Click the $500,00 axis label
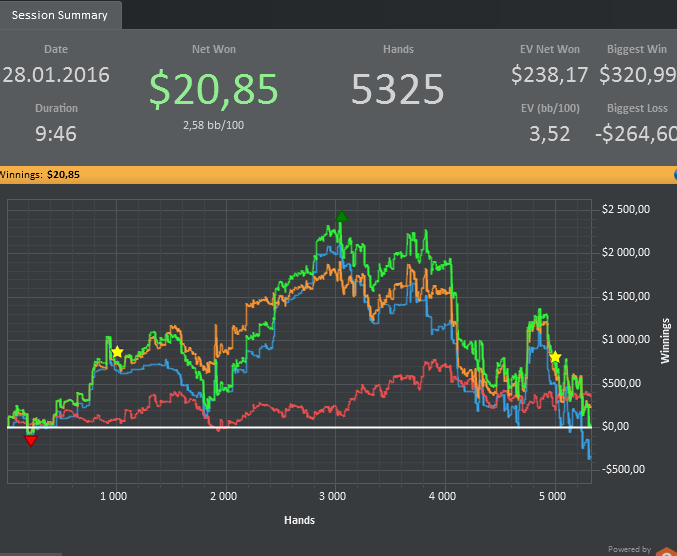This screenshot has height=556, width=677. click(x=621, y=383)
